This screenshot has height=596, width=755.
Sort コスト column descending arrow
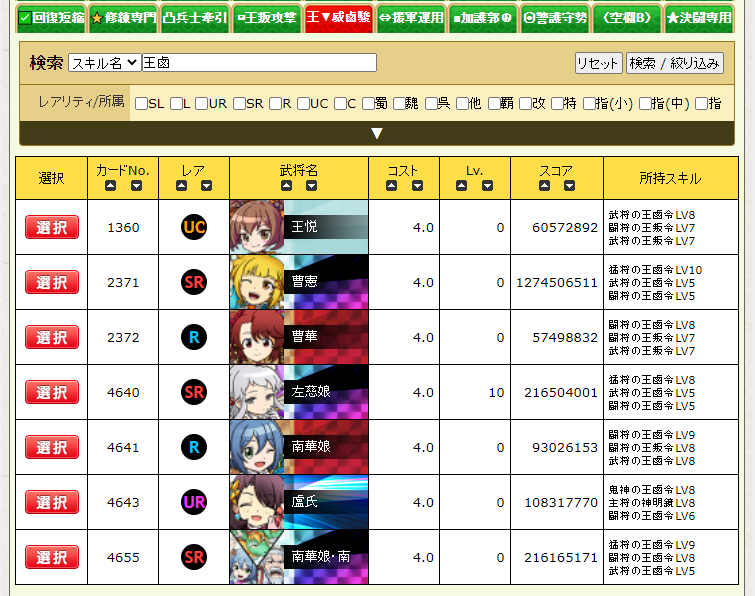417,185
